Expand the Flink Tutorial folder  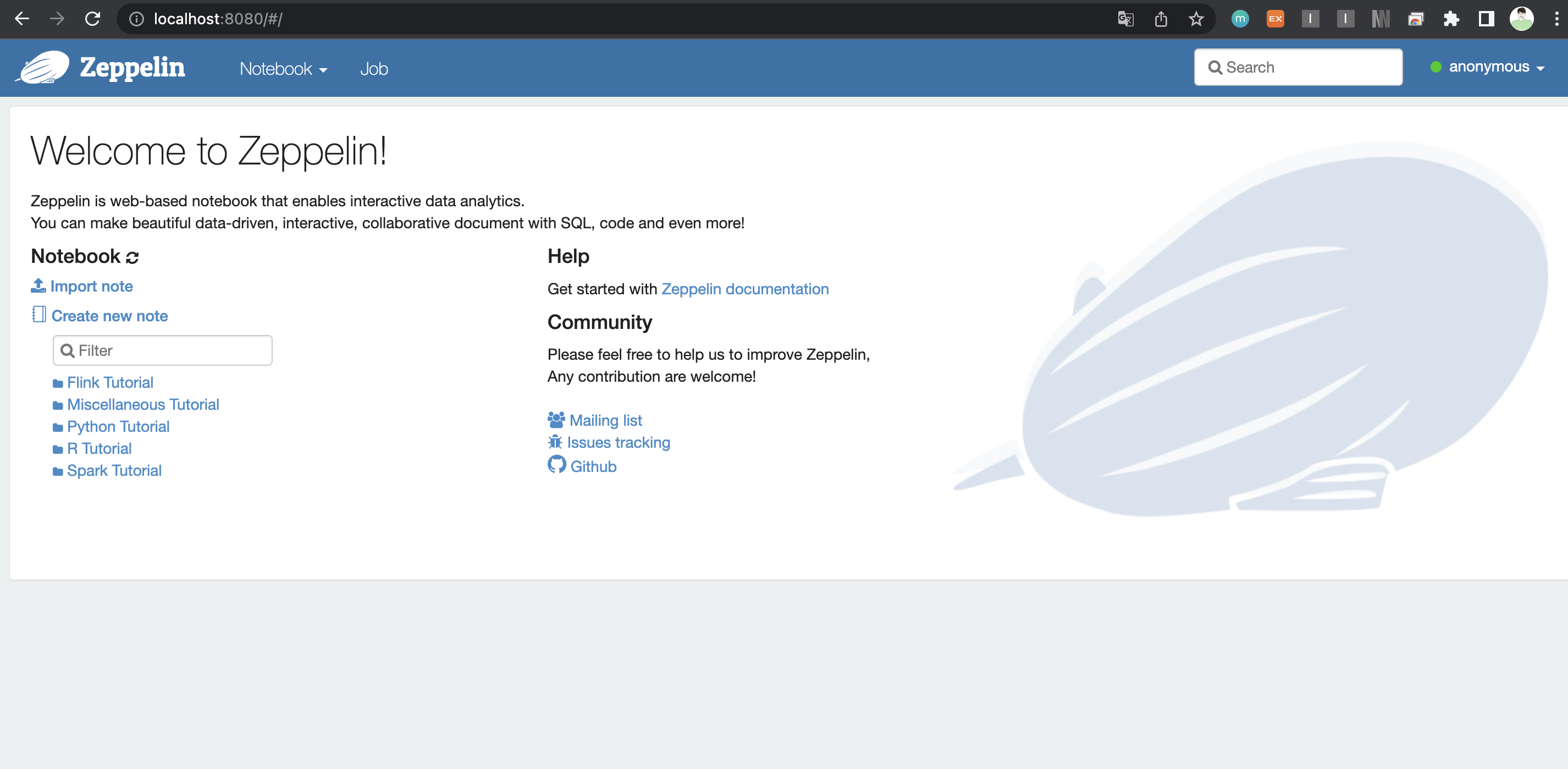(x=110, y=382)
